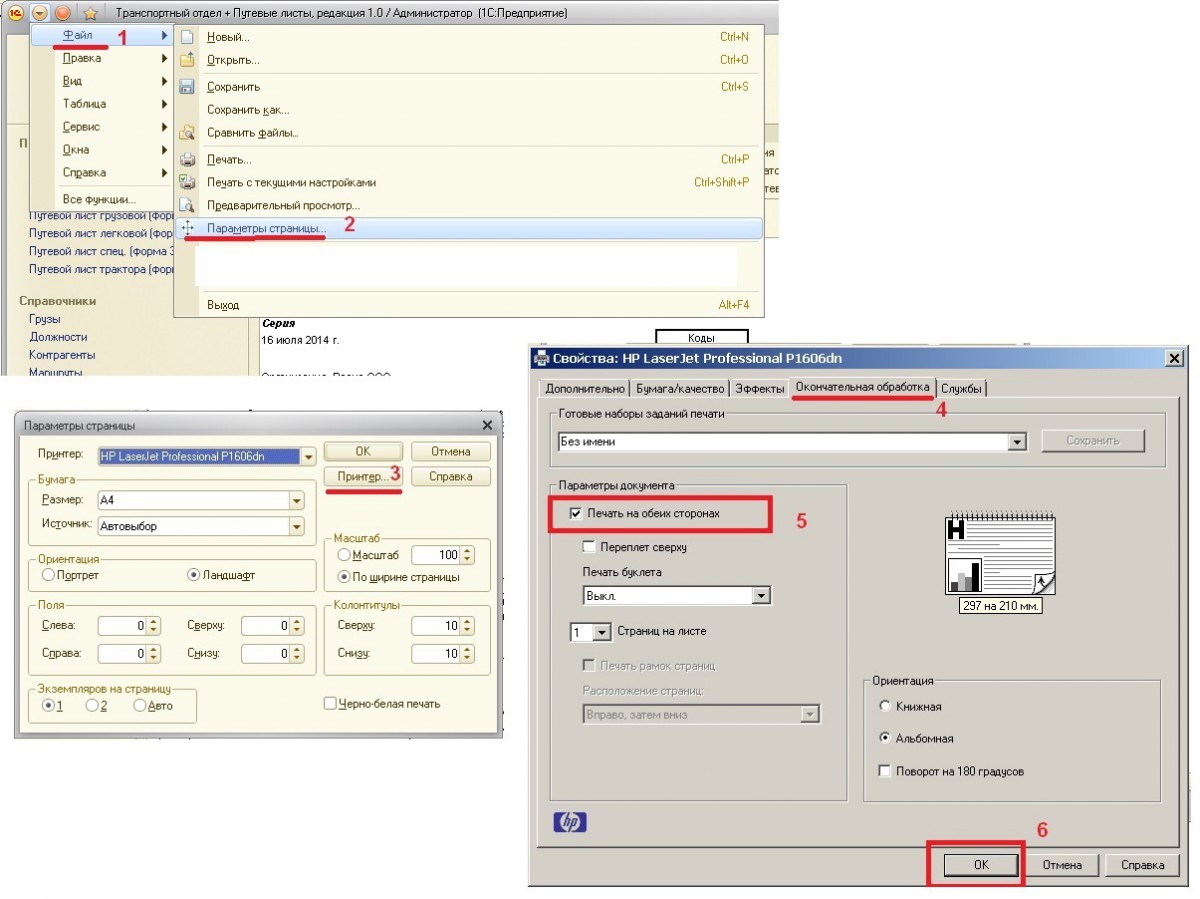1200x899 pixels.
Task: Select the Портрет orientation radio button
Action: point(48,576)
